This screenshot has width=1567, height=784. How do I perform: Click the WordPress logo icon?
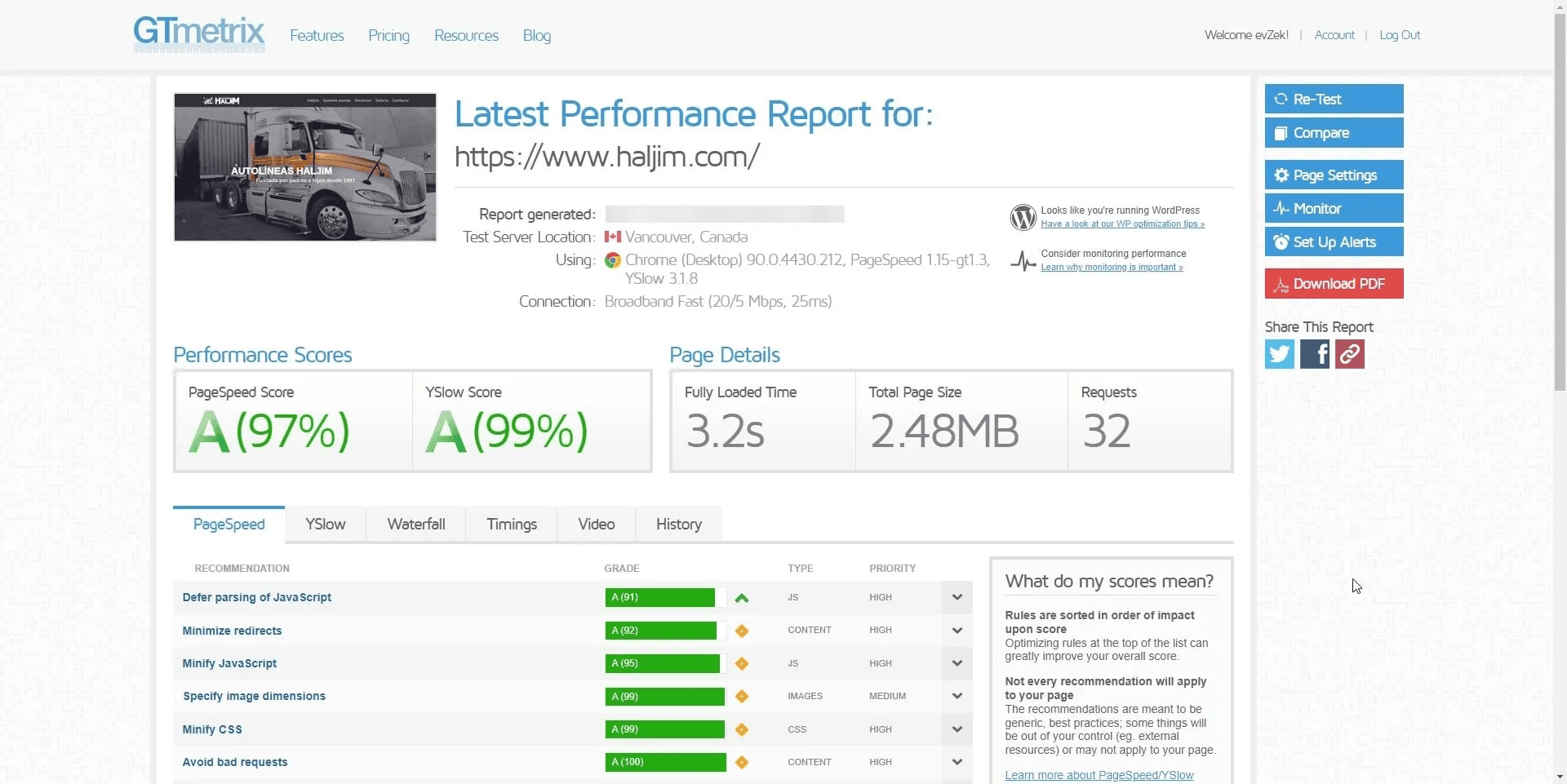point(1023,217)
